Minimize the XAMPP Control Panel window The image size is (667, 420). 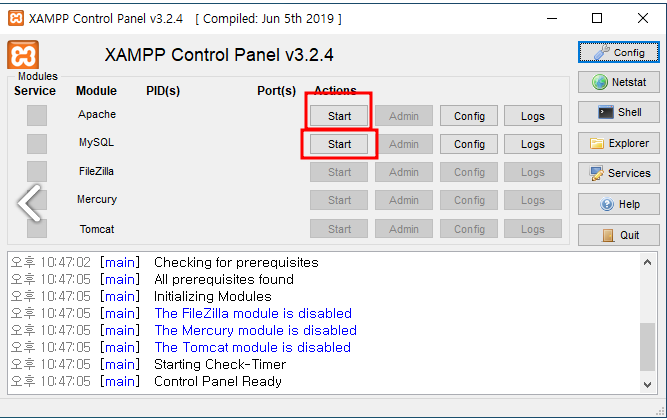point(552,18)
